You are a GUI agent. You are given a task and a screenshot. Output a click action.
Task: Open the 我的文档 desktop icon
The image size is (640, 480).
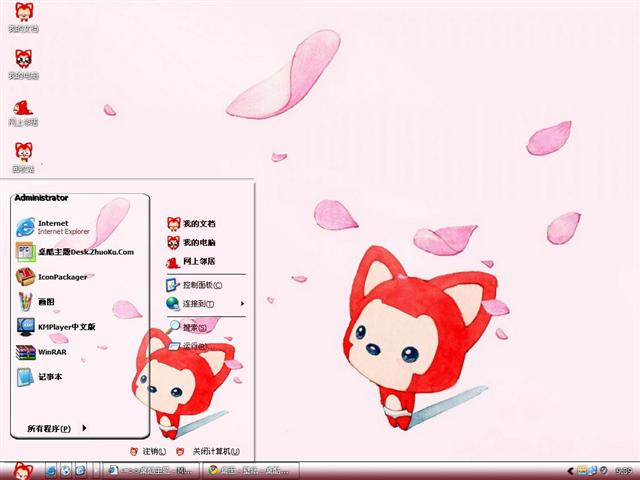[24, 17]
